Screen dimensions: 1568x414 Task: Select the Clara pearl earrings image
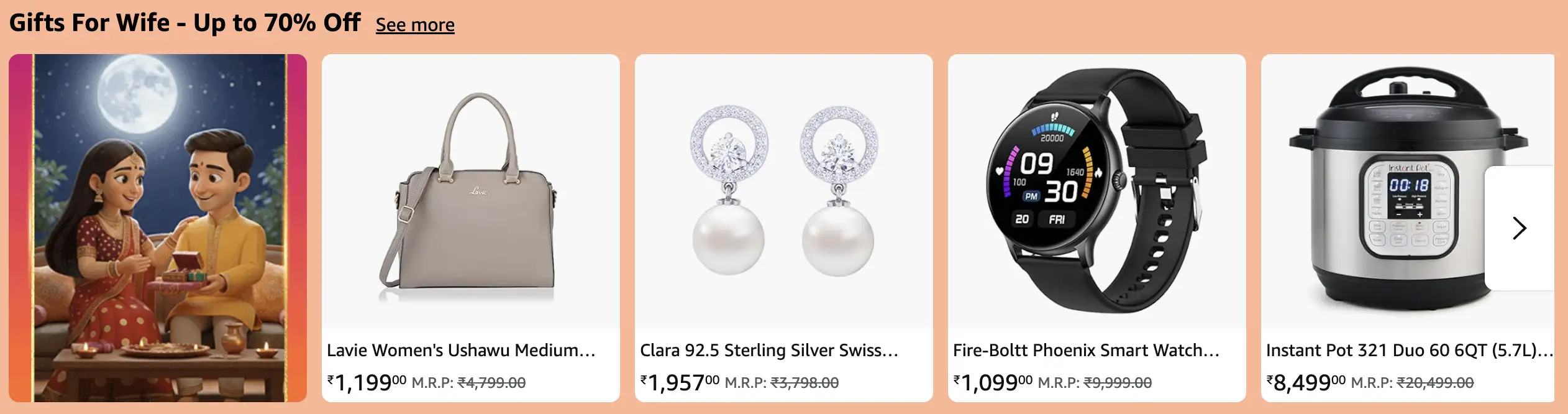[784, 191]
